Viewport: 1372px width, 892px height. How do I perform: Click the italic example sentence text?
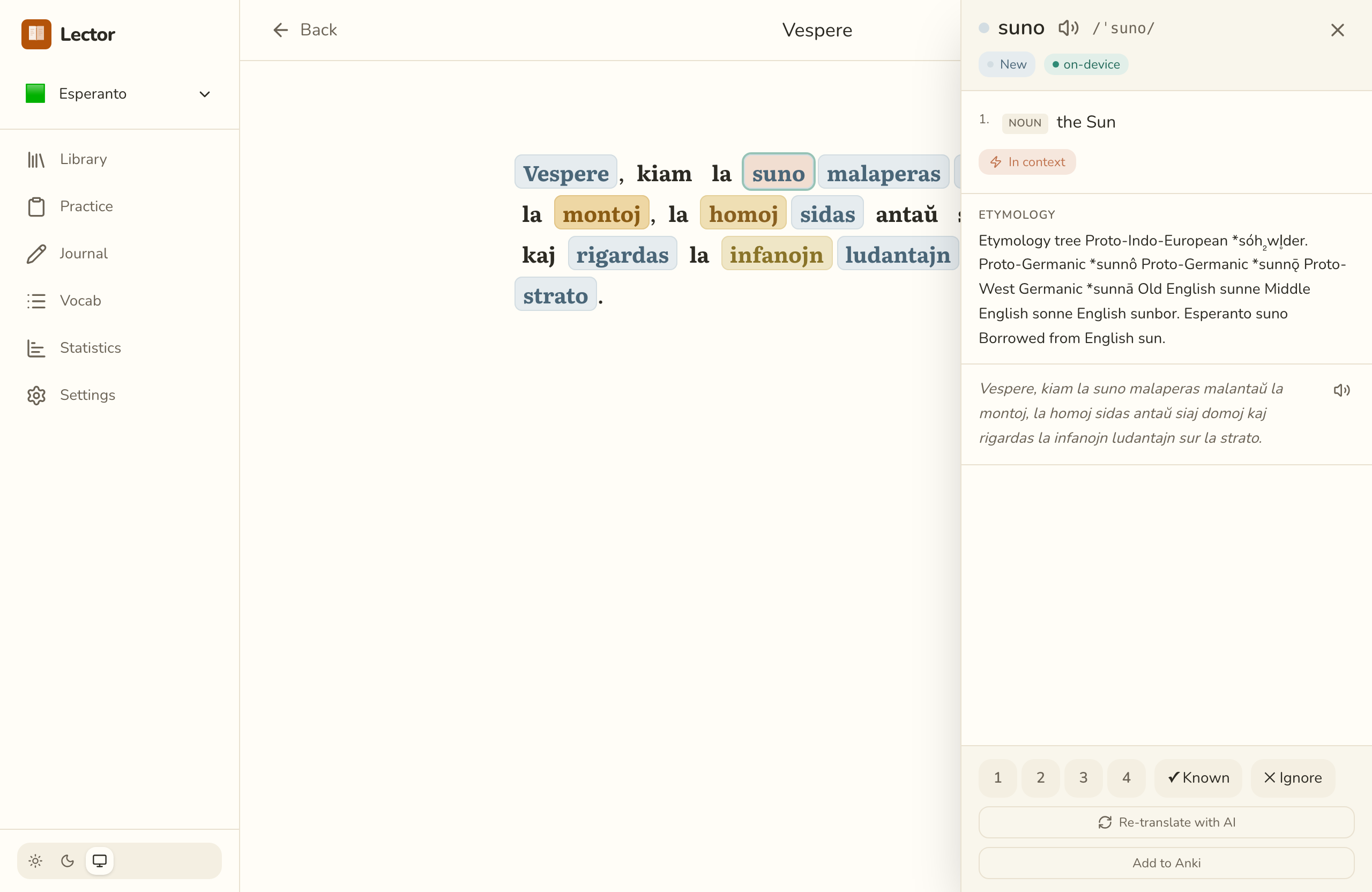pyautogui.click(x=1131, y=413)
